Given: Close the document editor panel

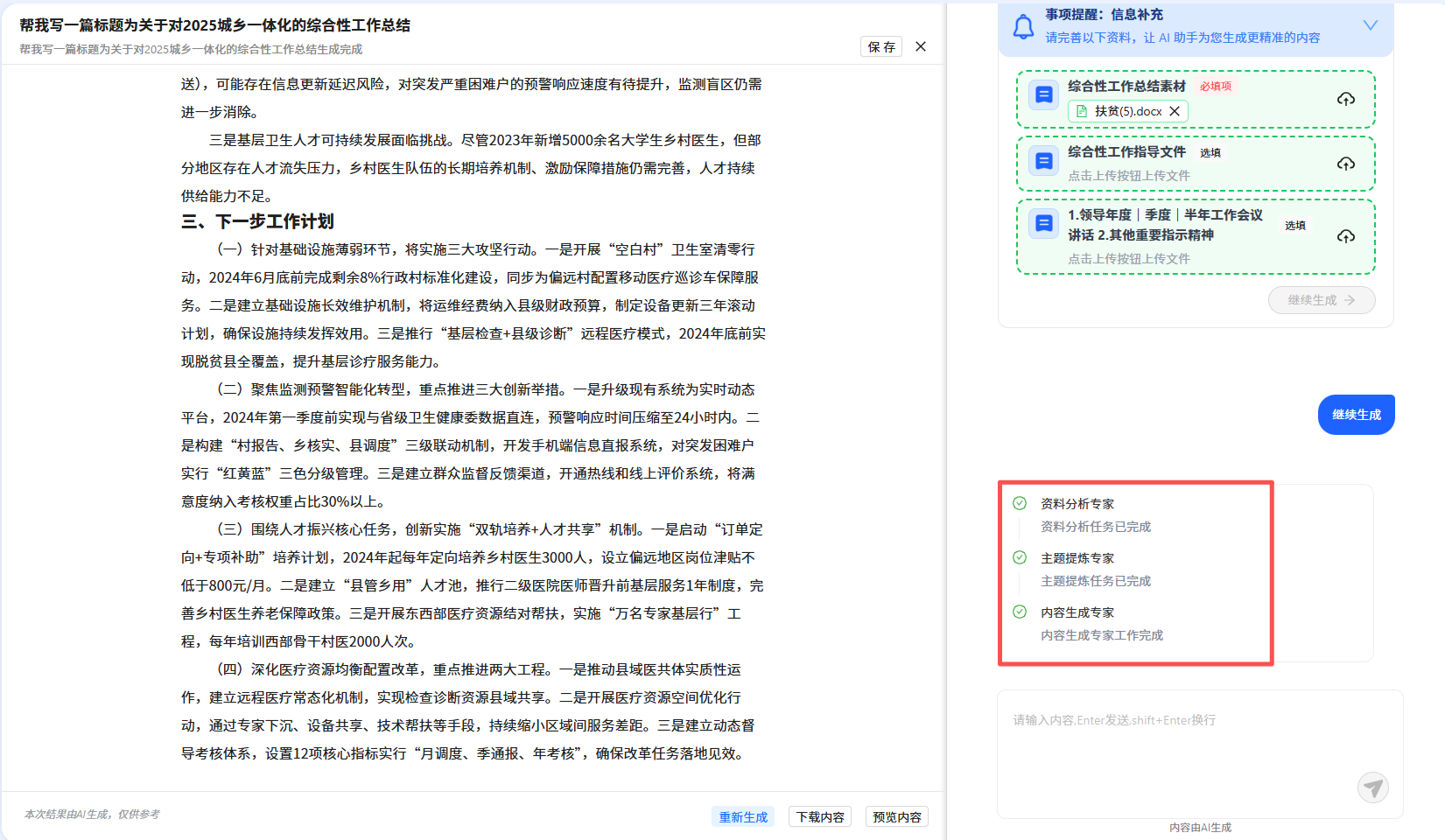Looking at the screenshot, I should pos(921,46).
